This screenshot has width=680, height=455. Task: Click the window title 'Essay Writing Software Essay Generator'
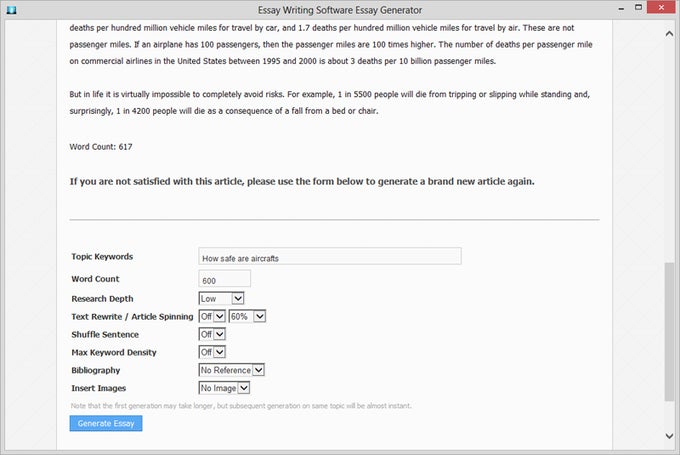pos(340,10)
